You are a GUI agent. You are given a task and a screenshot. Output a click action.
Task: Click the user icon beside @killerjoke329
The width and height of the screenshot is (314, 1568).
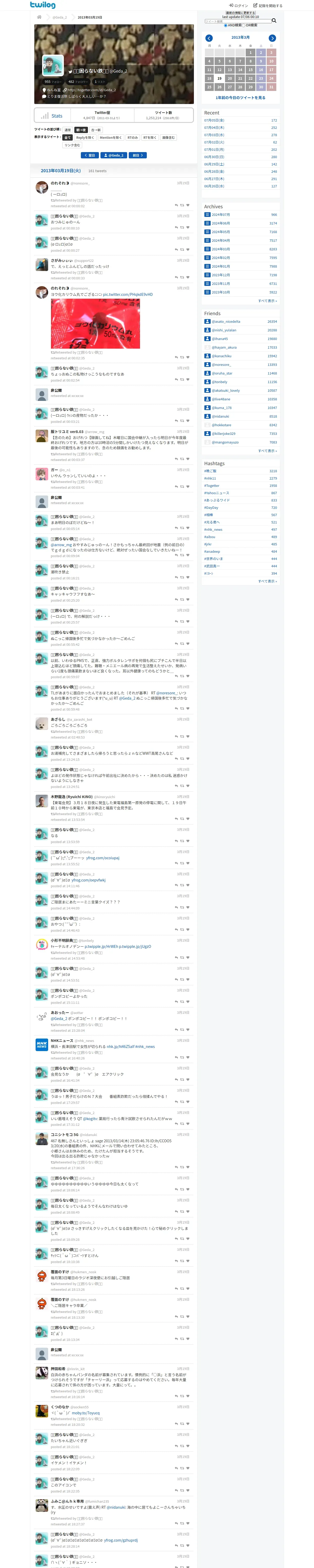click(x=207, y=433)
